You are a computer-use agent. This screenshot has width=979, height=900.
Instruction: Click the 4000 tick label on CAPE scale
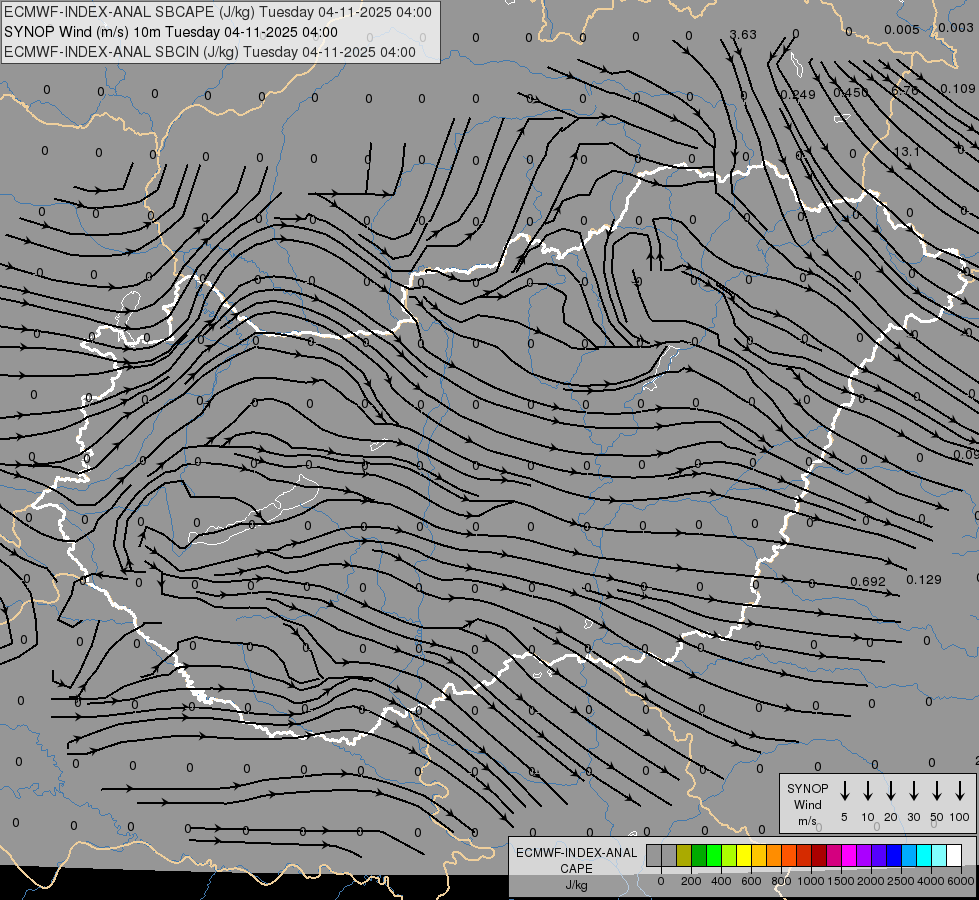point(931,881)
